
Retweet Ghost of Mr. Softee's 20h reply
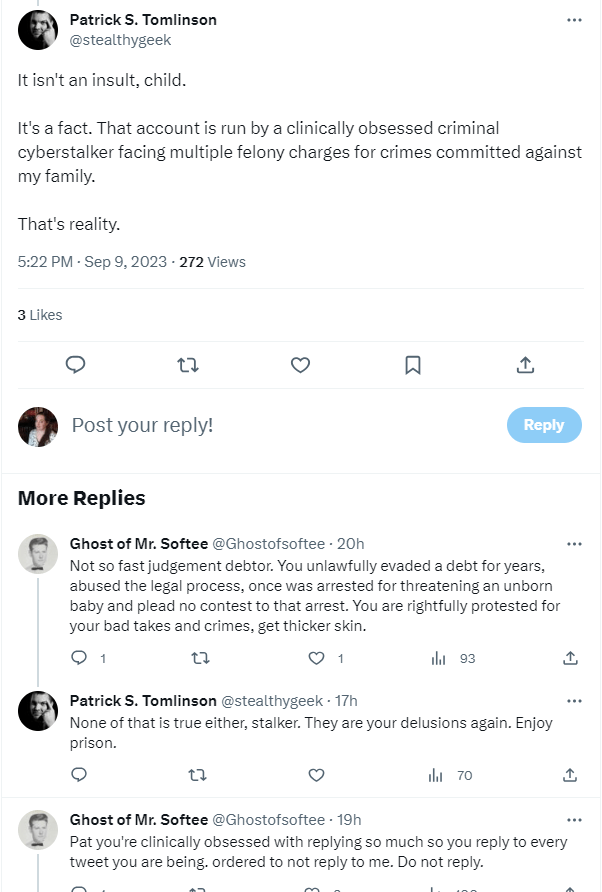coord(198,658)
